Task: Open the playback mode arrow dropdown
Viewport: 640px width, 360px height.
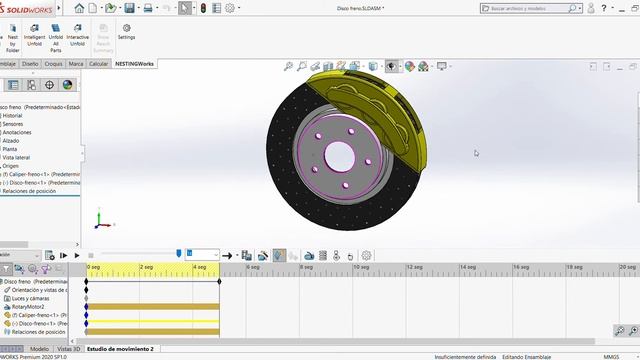Action: (x=237, y=256)
